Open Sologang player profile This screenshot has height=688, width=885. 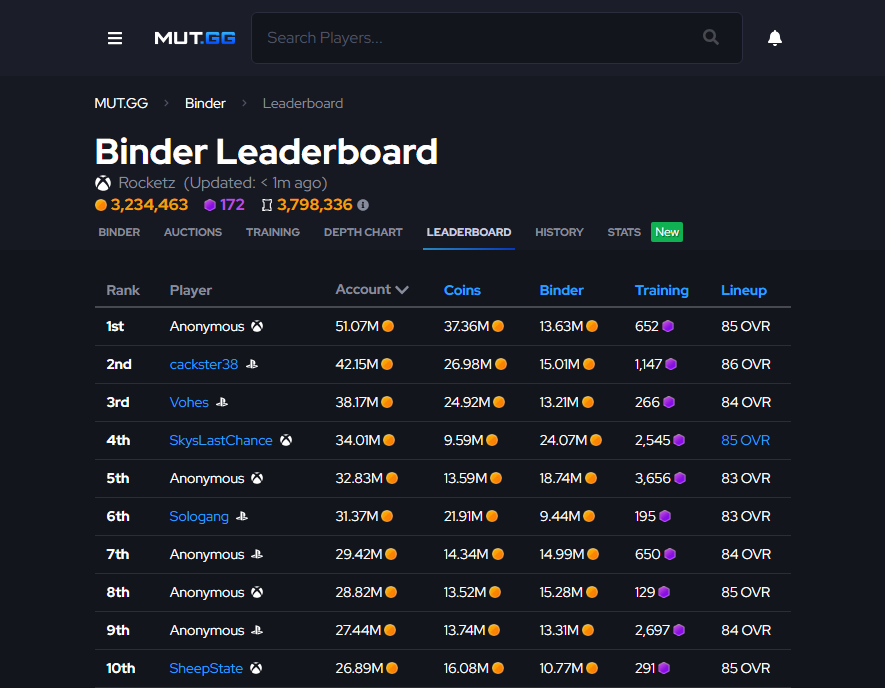click(199, 516)
